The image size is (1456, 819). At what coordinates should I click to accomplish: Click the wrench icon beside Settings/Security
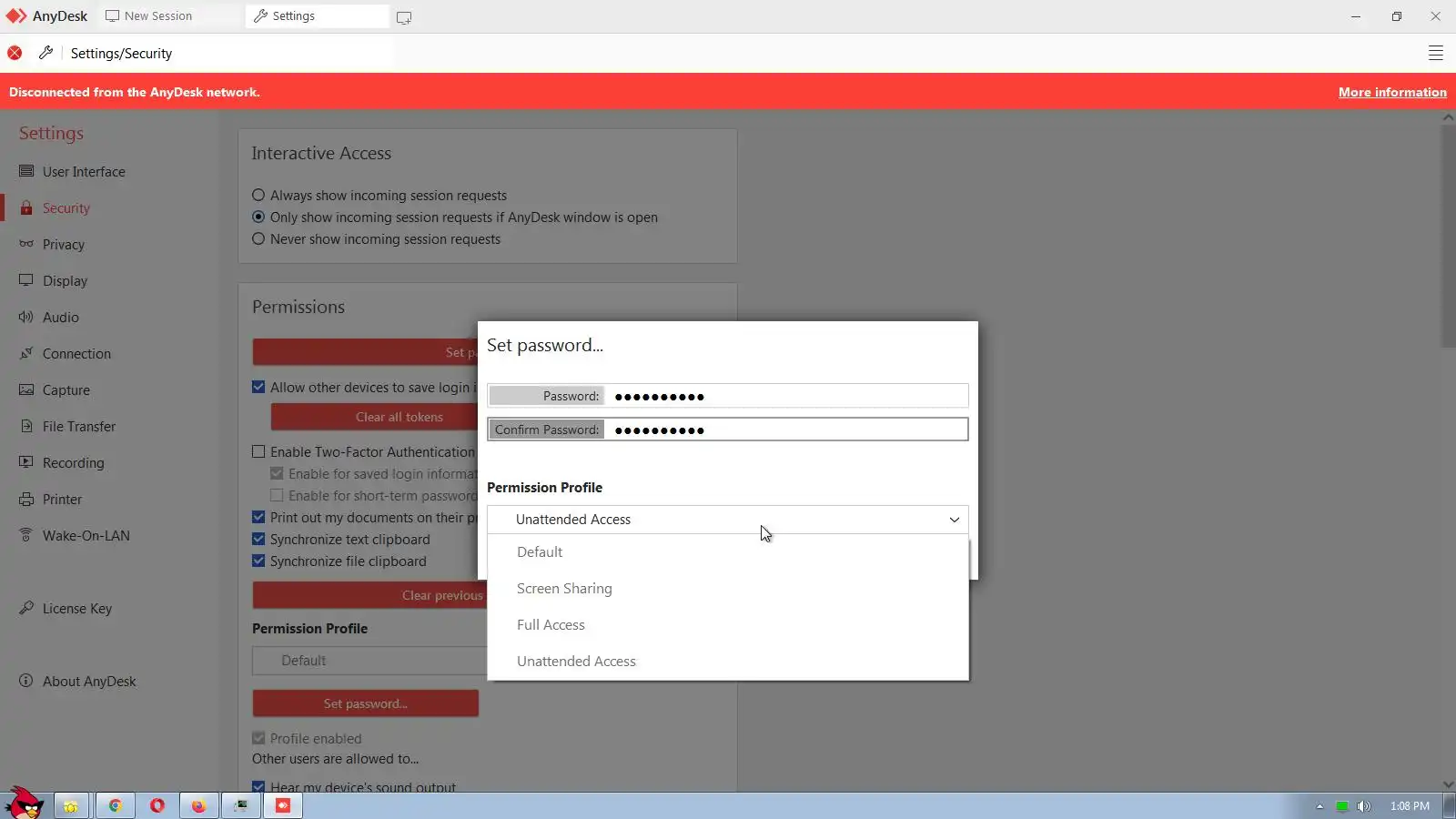coord(45,53)
